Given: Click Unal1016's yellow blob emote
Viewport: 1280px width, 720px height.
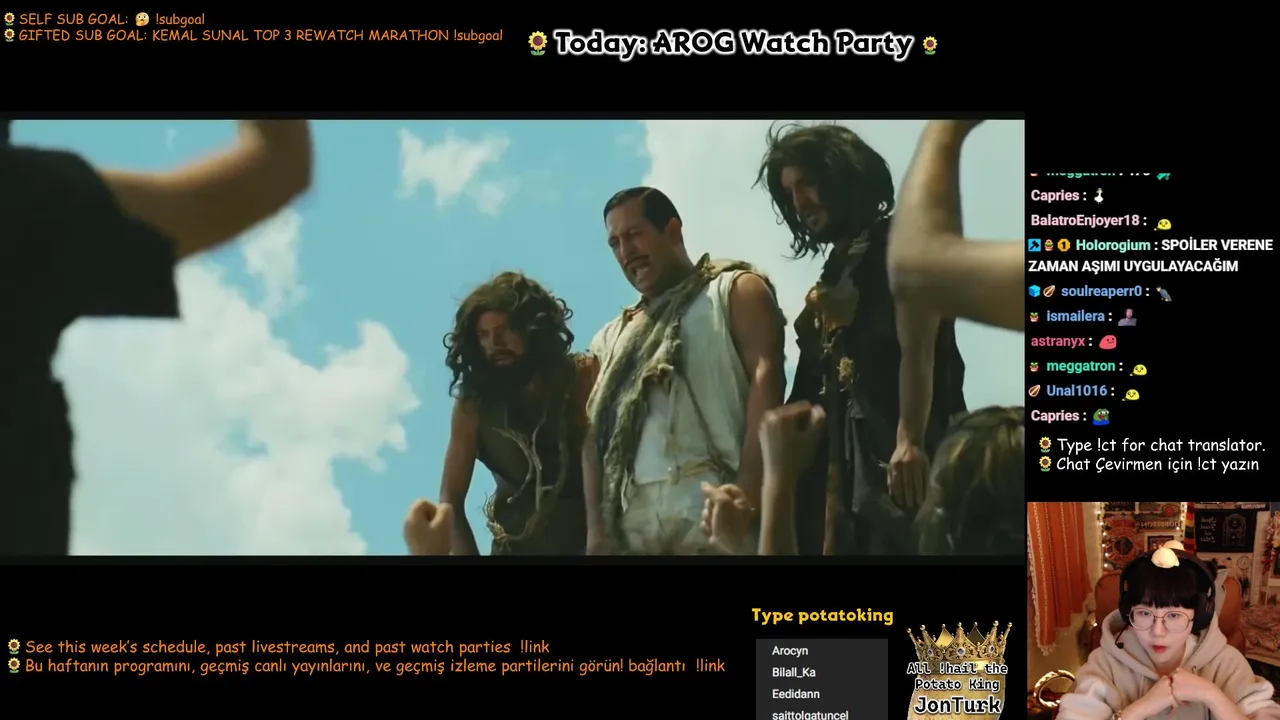Looking at the screenshot, I should point(1130,393).
